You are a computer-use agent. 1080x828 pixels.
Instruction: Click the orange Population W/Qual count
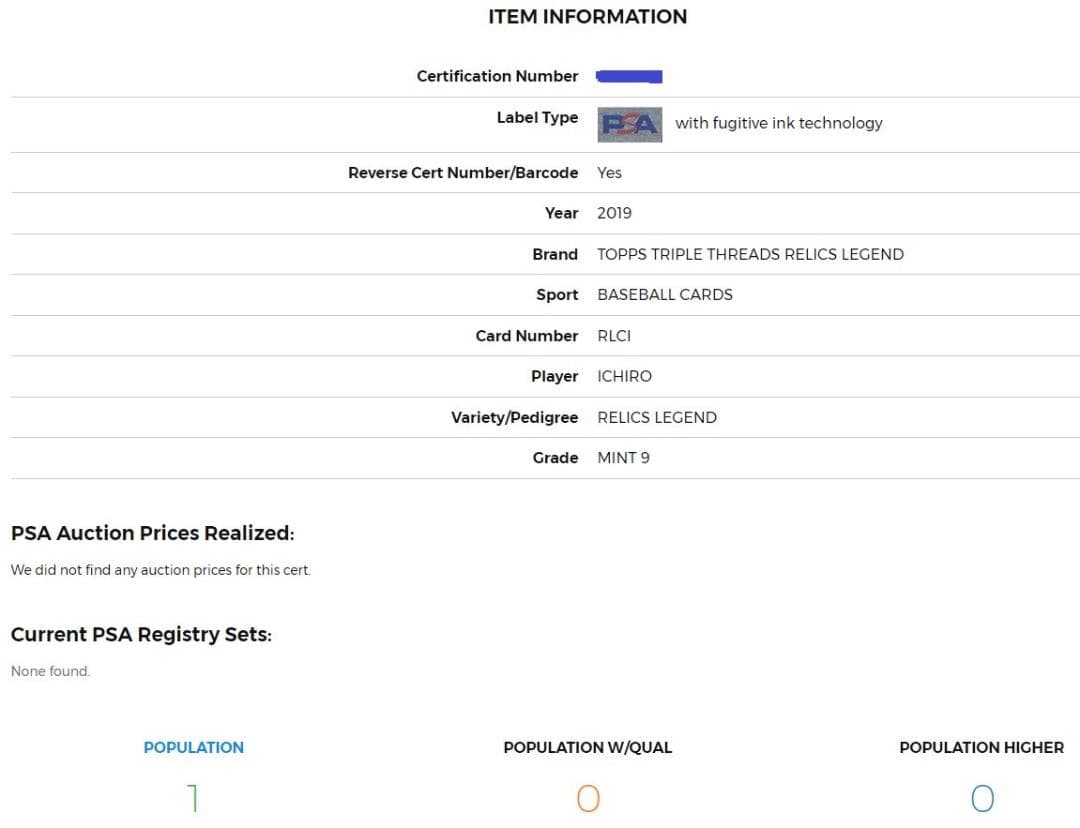click(588, 798)
